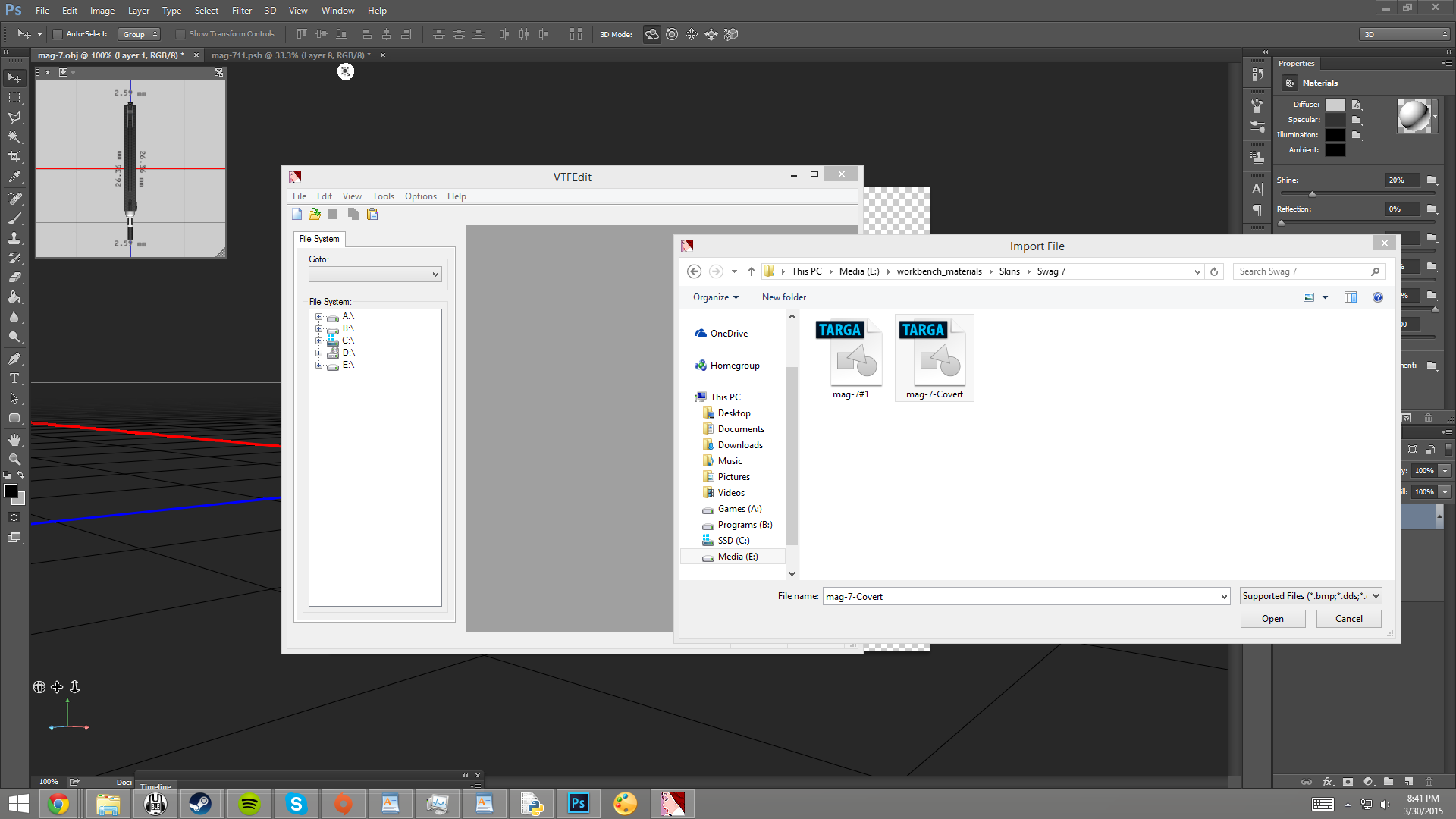Select the Zoom tool in toolbar
1456x819 pixels.
(x=14, y=460)
